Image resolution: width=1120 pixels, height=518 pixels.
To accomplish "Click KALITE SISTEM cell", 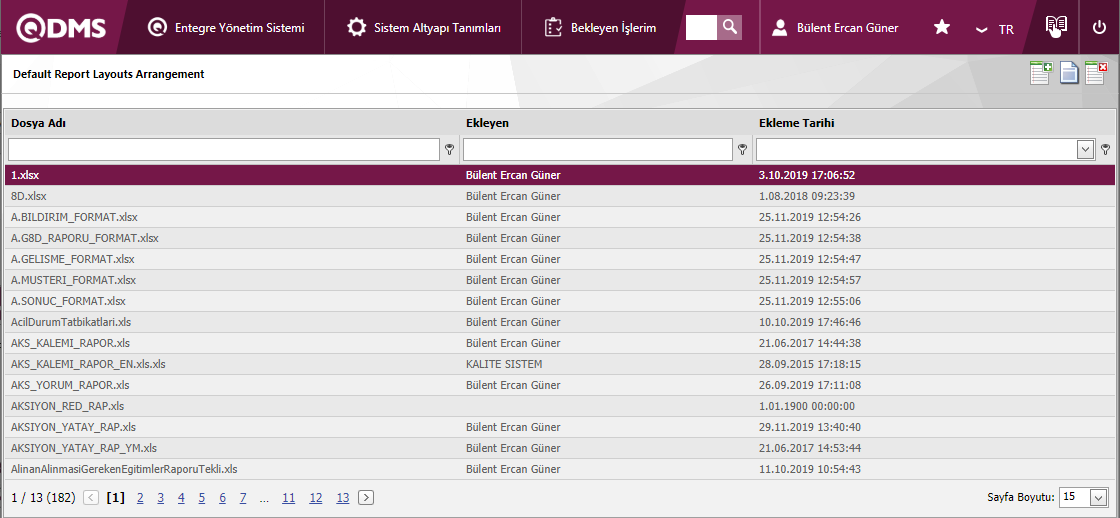I will click(x=504, y=364).
